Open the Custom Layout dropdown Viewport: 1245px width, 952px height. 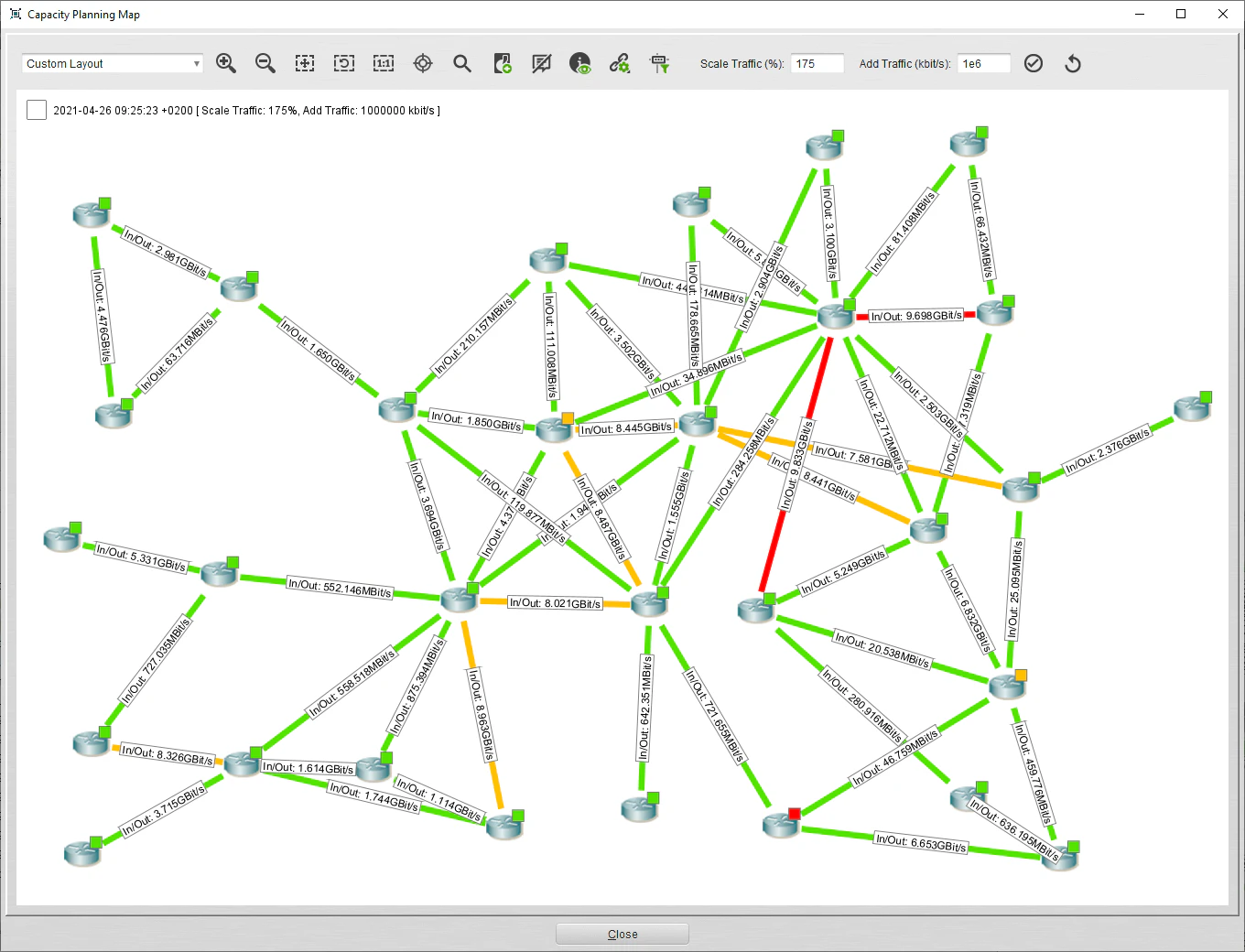click(x=195, y=63)
